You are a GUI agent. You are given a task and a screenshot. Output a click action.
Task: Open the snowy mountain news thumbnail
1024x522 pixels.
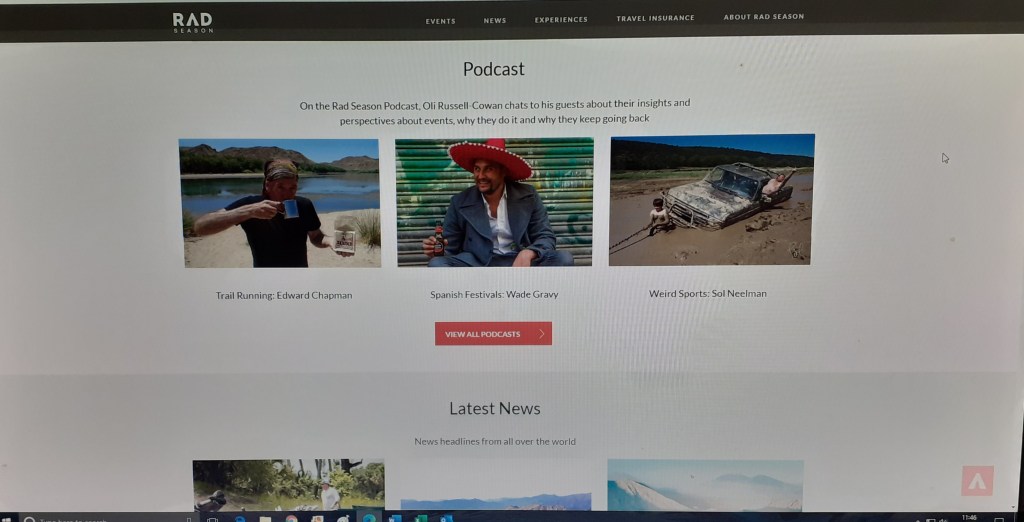(705, 485)
